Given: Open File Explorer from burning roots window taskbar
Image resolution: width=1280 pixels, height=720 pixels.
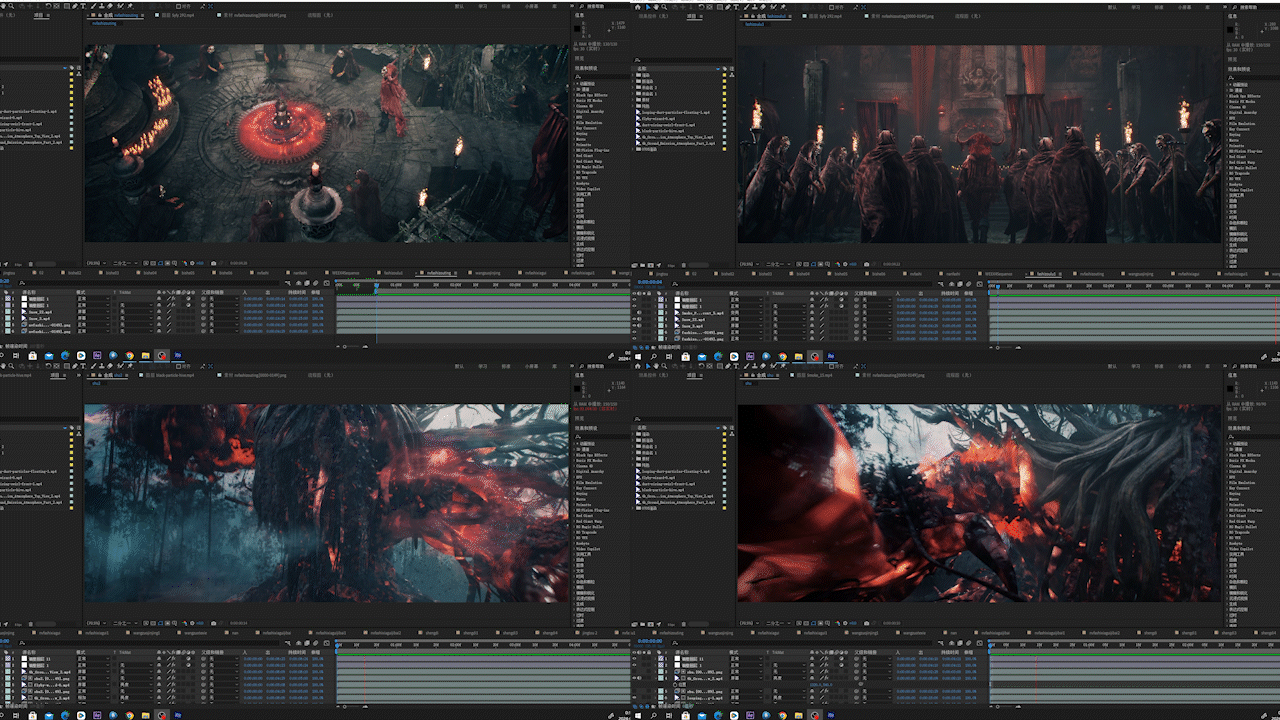Looking at the screenshot, I should 798,715.
